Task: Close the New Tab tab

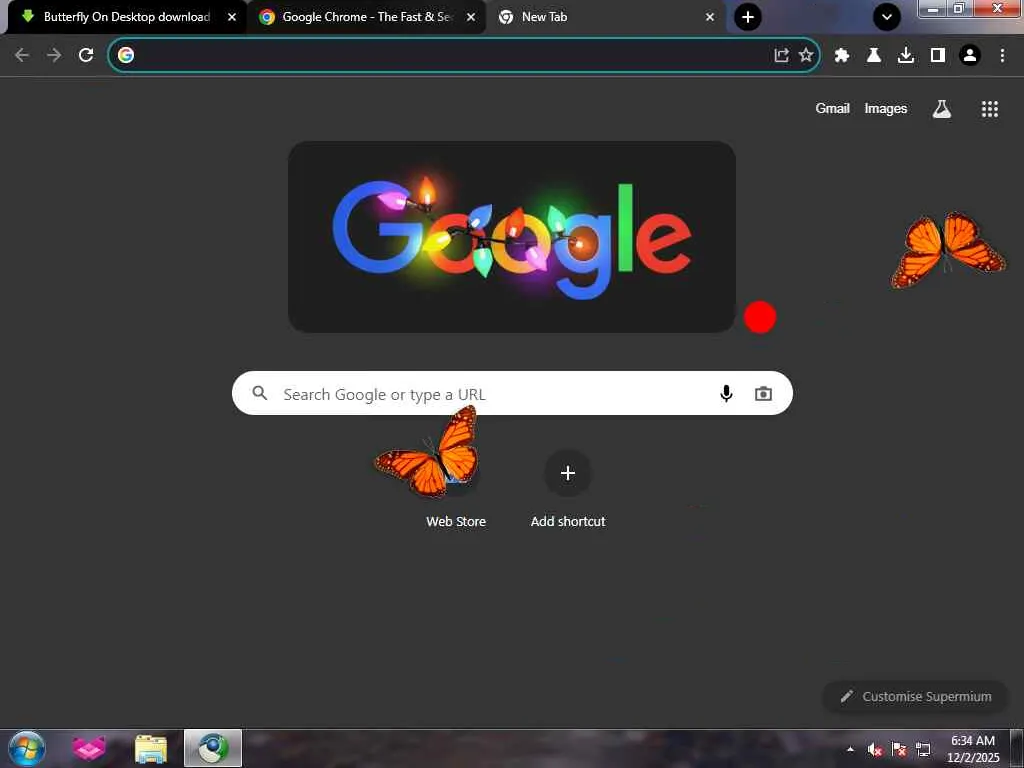Action: (x=710, y=17)
